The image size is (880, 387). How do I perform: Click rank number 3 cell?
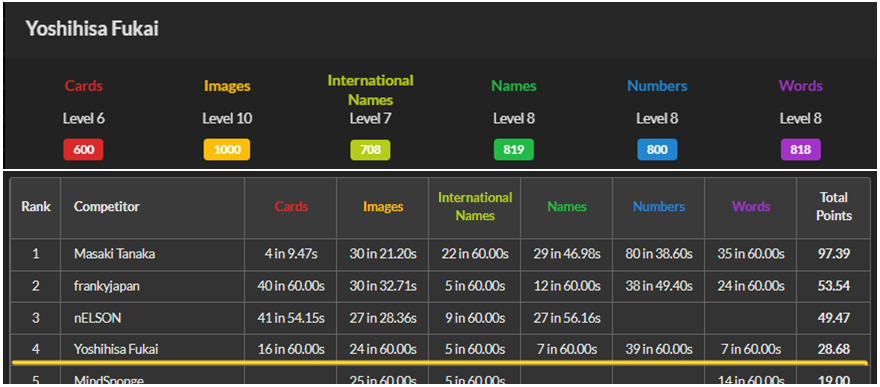[x=36, y=318]
